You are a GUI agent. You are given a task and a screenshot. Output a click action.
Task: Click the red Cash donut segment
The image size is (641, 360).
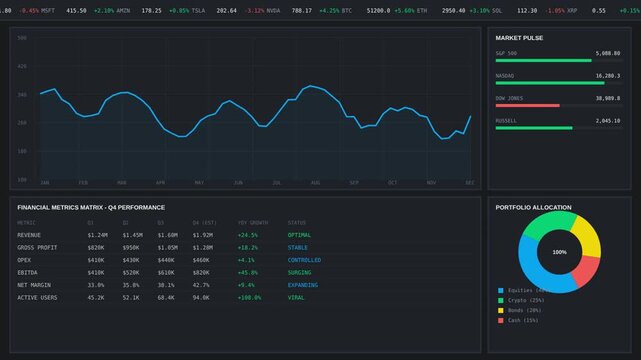click(587, 269)
